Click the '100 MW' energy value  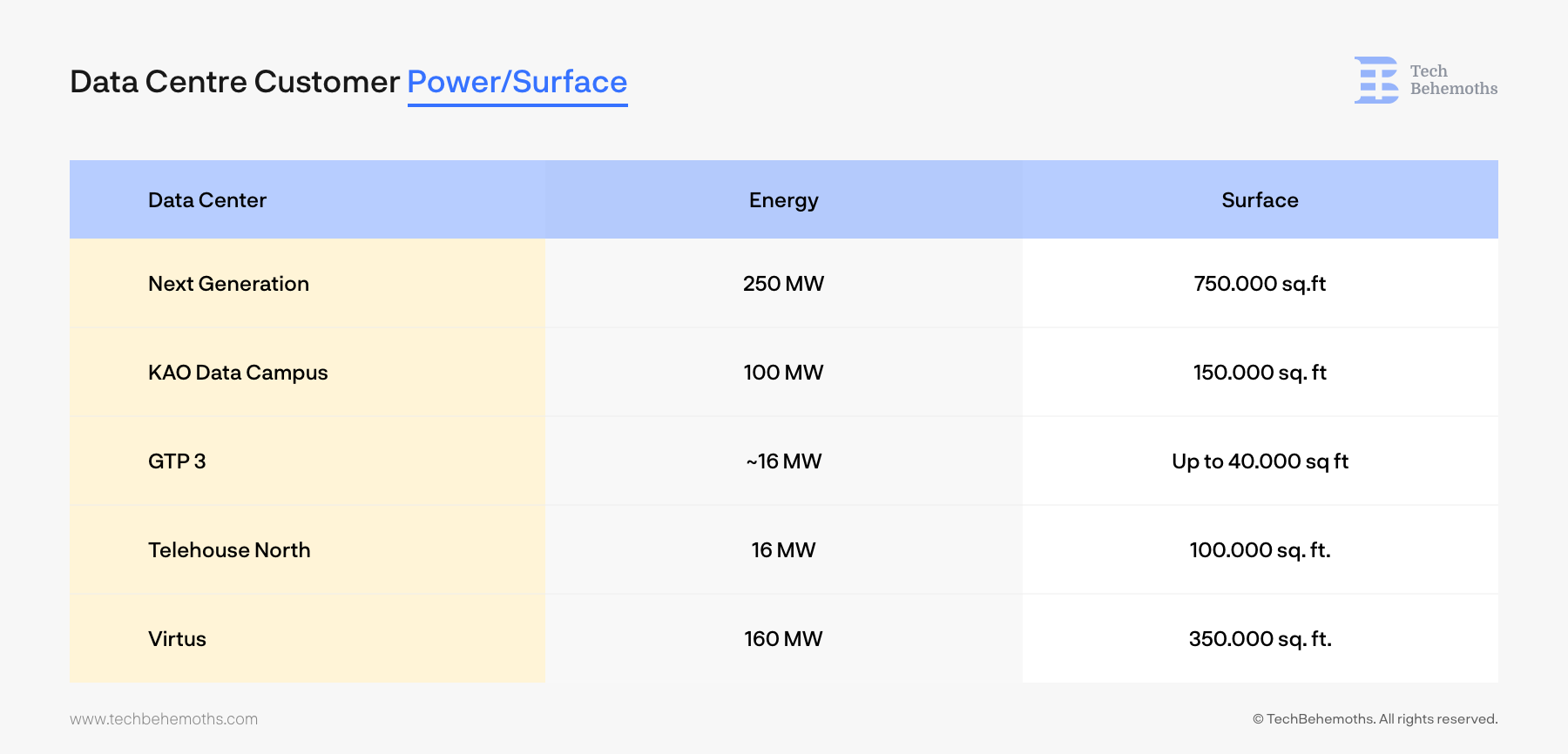[x=783, y=373]
